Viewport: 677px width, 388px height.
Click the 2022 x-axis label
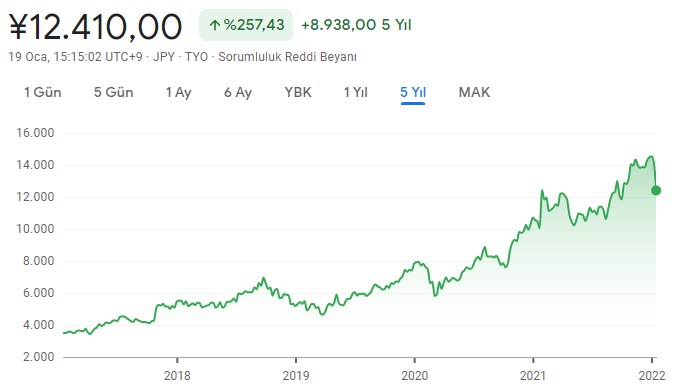click(652, 375)
